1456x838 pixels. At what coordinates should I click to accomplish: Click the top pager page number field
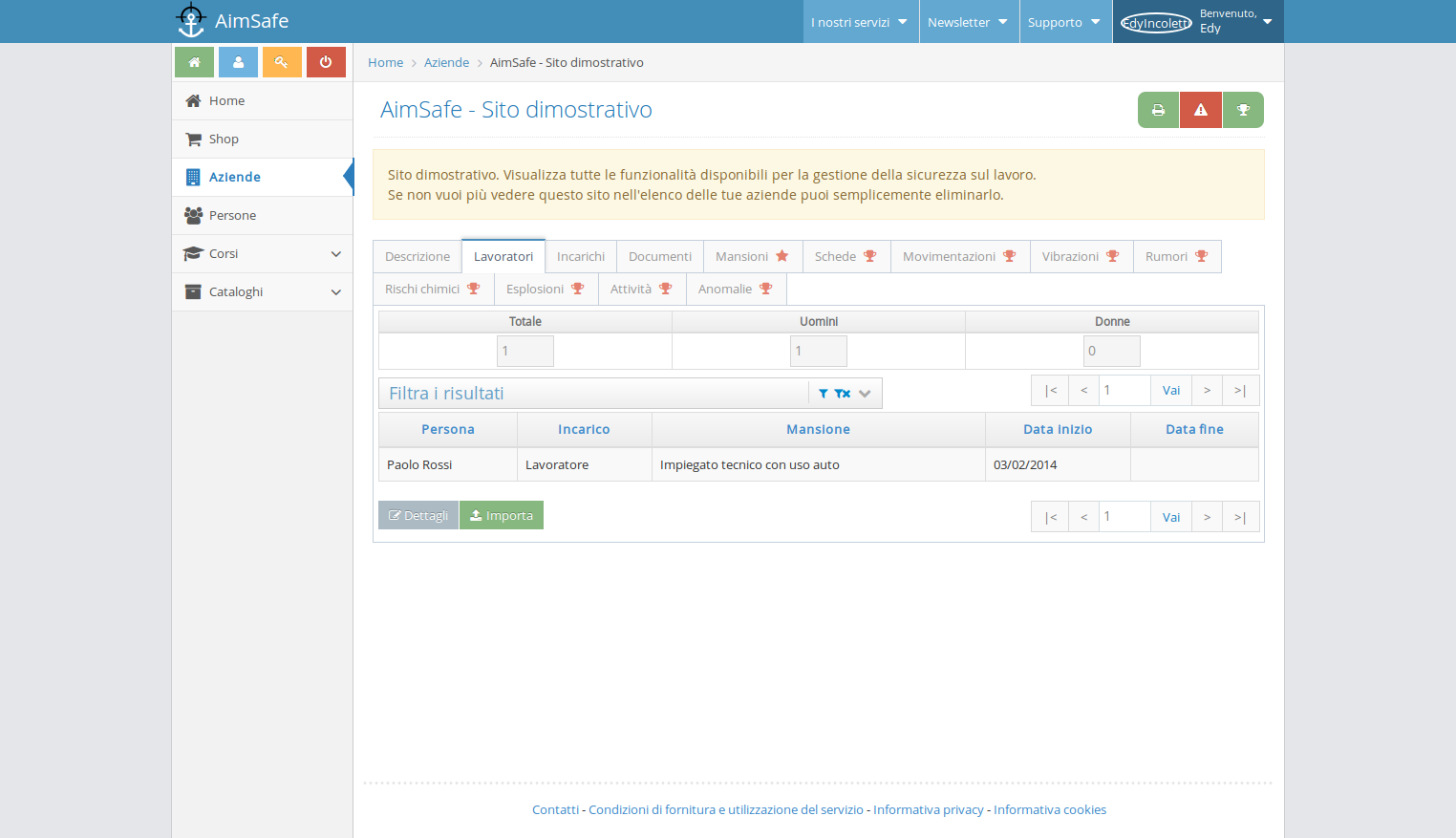[1124, 390]
